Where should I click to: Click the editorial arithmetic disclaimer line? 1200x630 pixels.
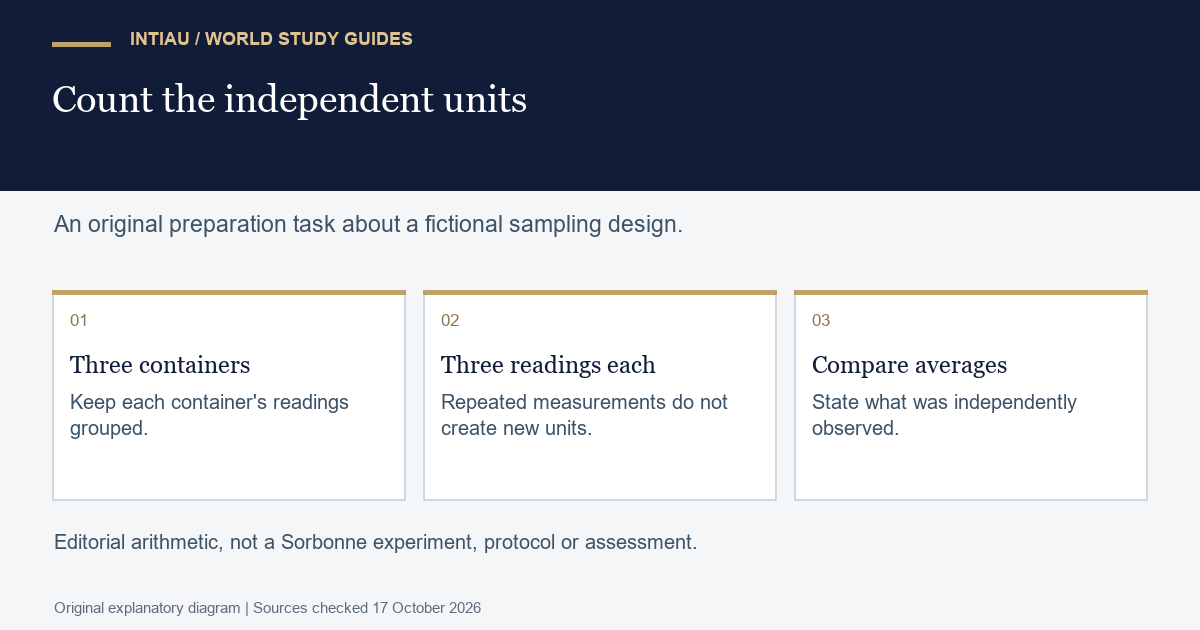click(x=375, y=543)
